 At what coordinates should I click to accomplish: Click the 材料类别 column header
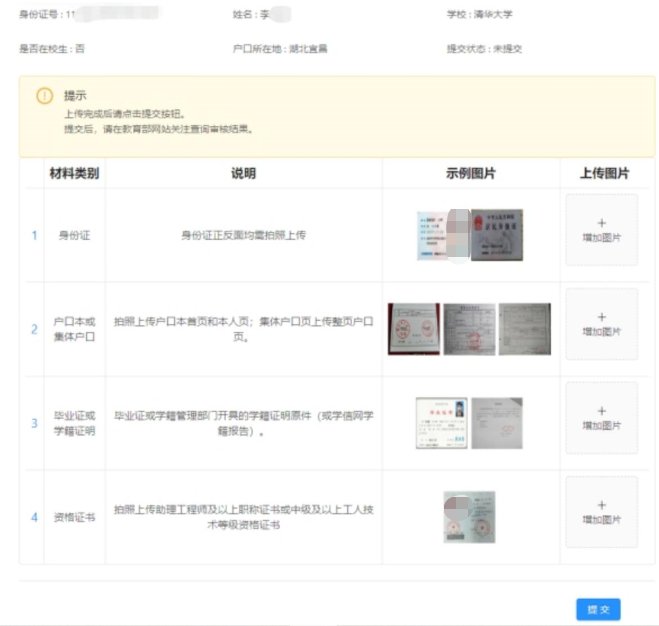click(75, 173)
